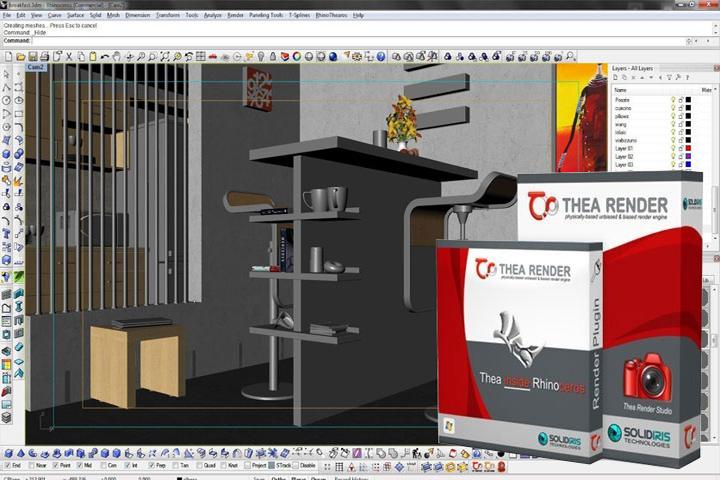Open the RhinoThea menu

[331, 15]
